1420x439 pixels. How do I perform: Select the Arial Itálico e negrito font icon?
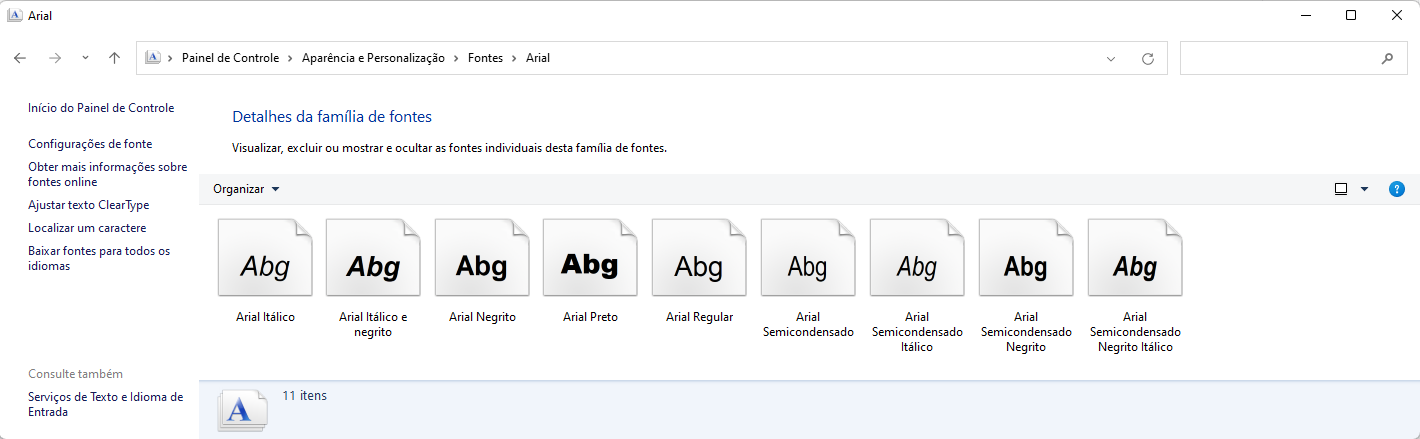tap(373, 257)
